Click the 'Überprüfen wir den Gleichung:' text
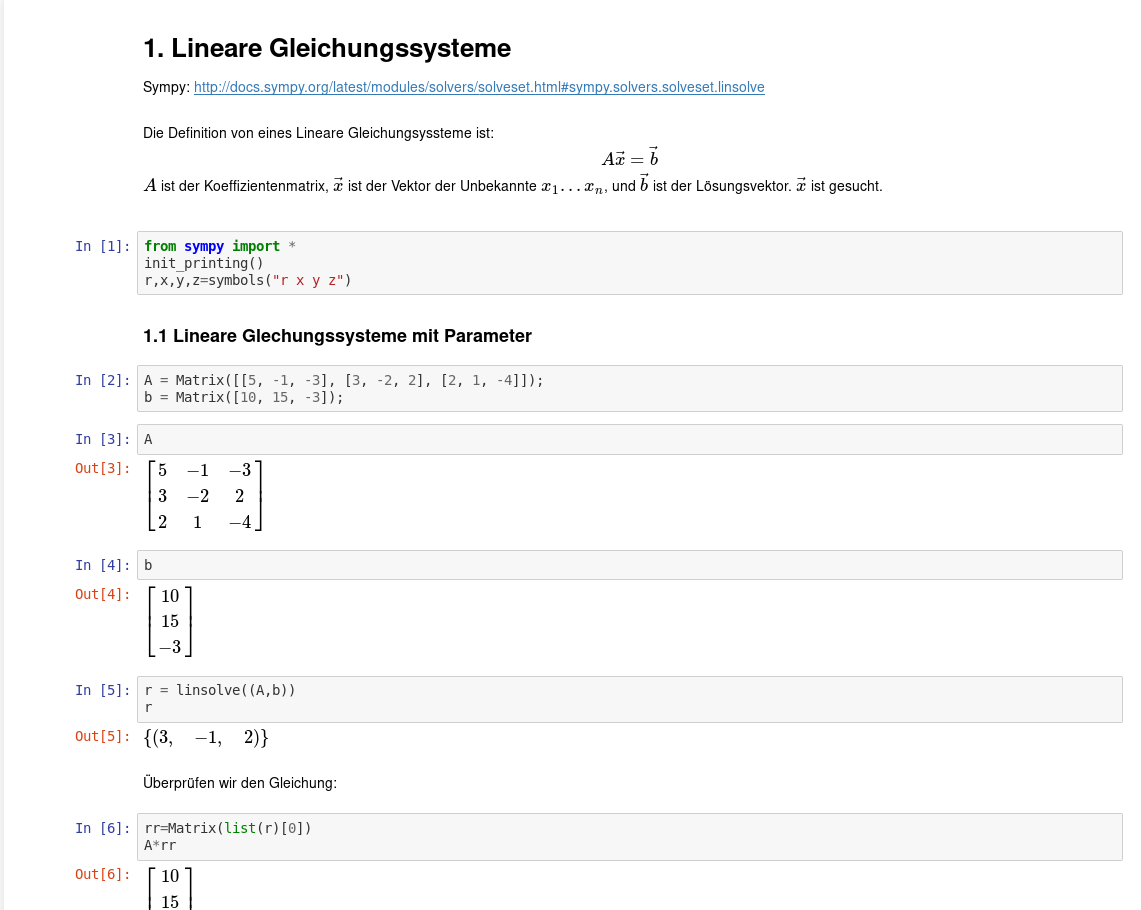The height and width of the screenshot is (910, 1141). pos(240,782)
